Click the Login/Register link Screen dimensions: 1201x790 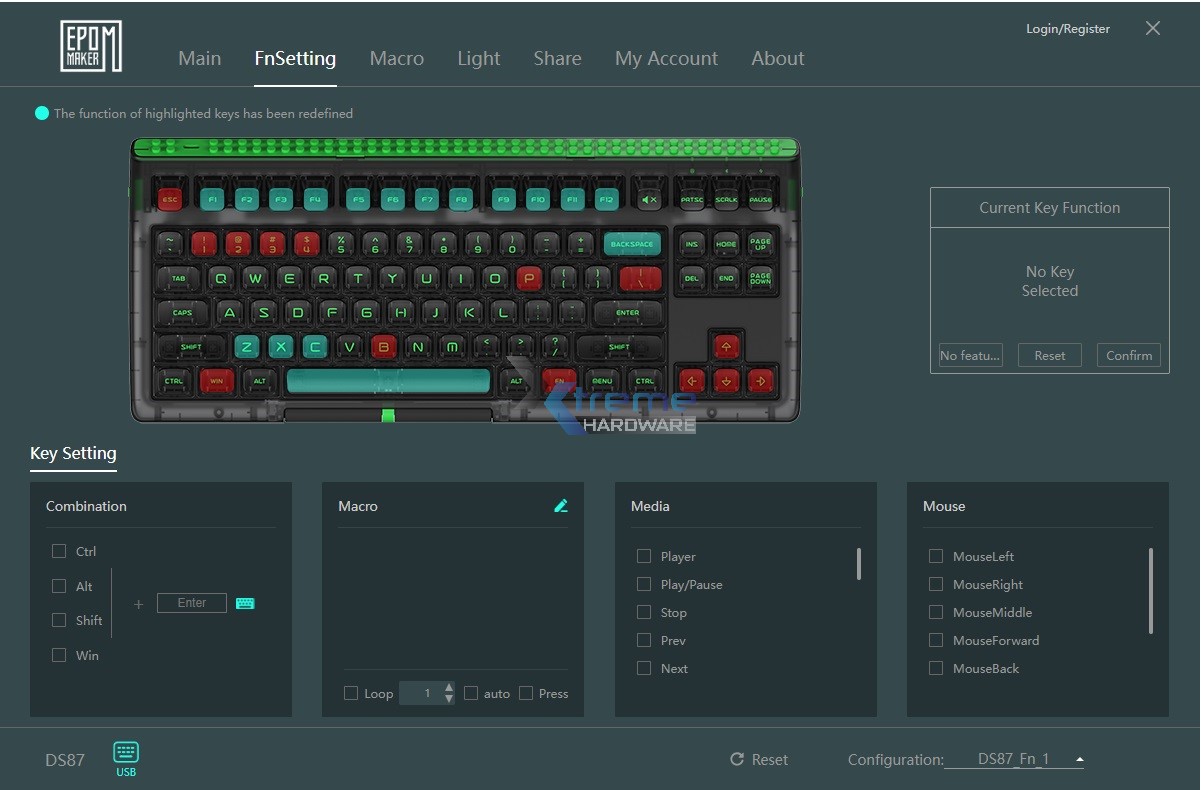tap(1067, 29)
